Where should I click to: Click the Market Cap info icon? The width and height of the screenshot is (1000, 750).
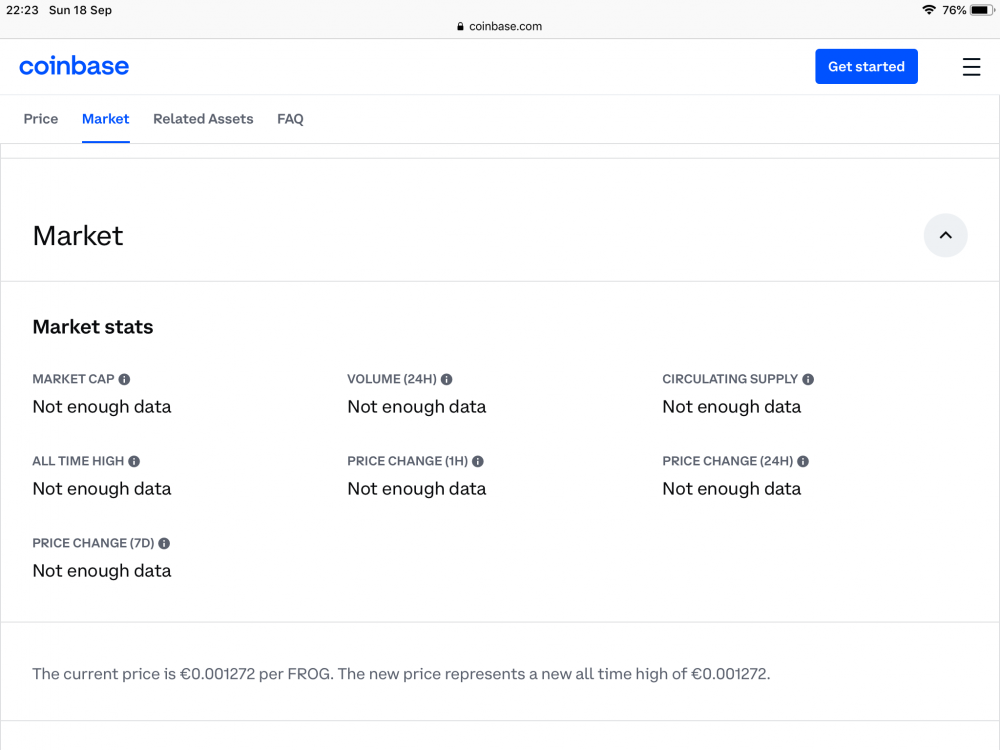point(124,379)
